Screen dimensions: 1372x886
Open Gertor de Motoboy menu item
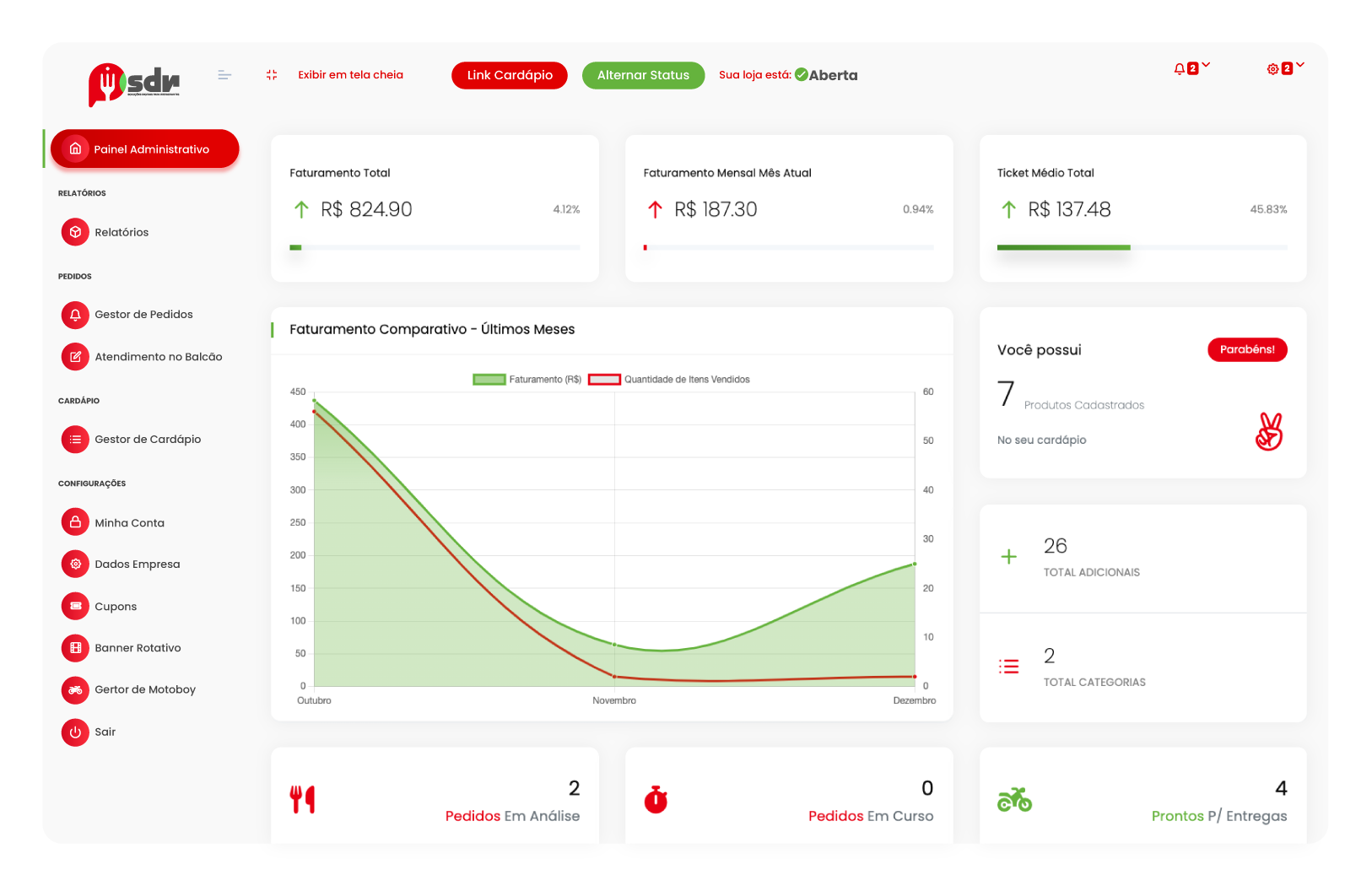(129, 690)
